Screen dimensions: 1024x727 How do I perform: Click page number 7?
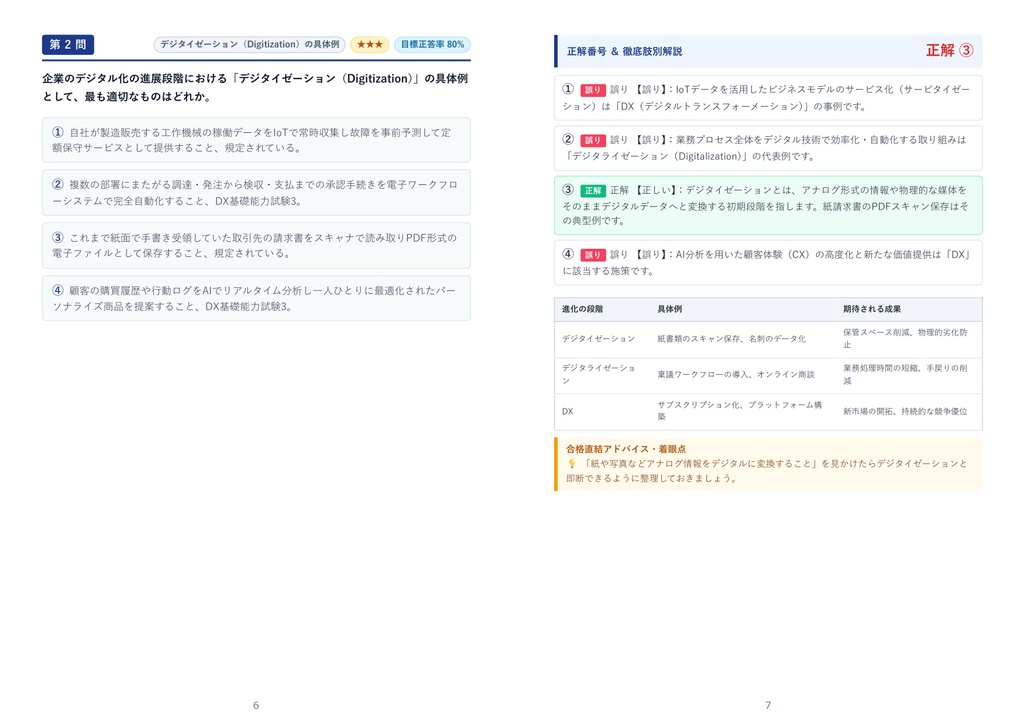pyautogui.click(x=768, y=705)
